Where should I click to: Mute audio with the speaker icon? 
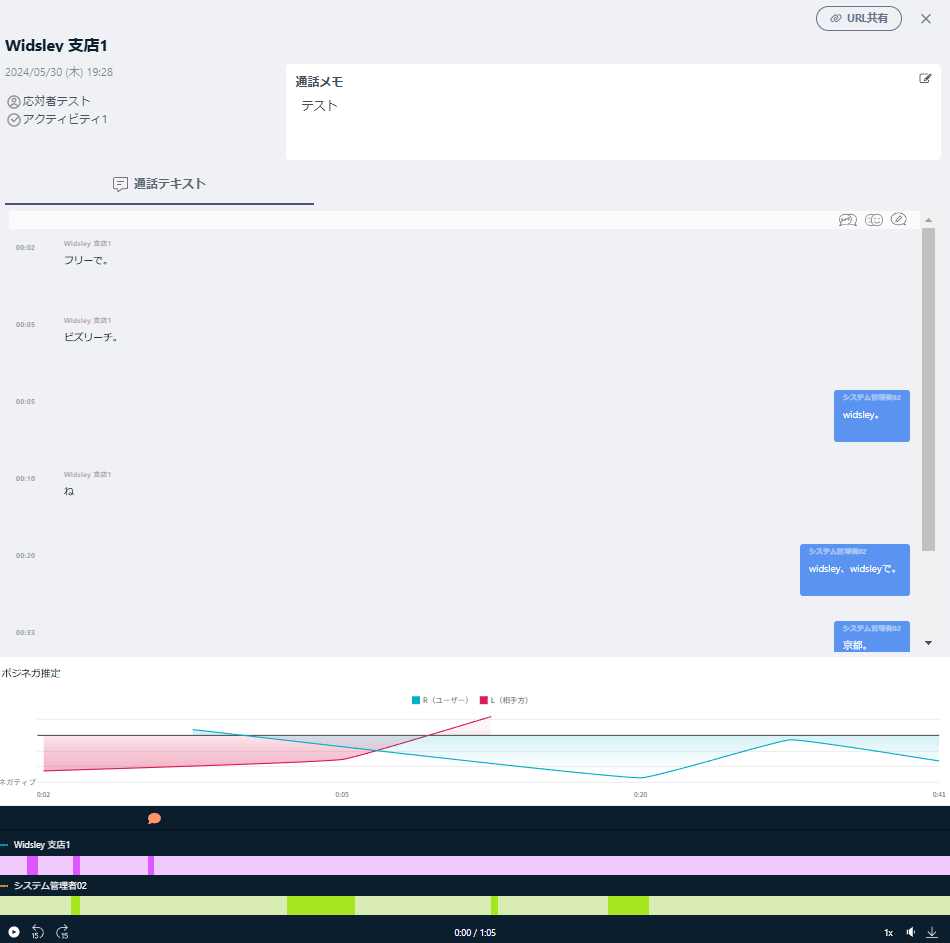click(910, 932)
